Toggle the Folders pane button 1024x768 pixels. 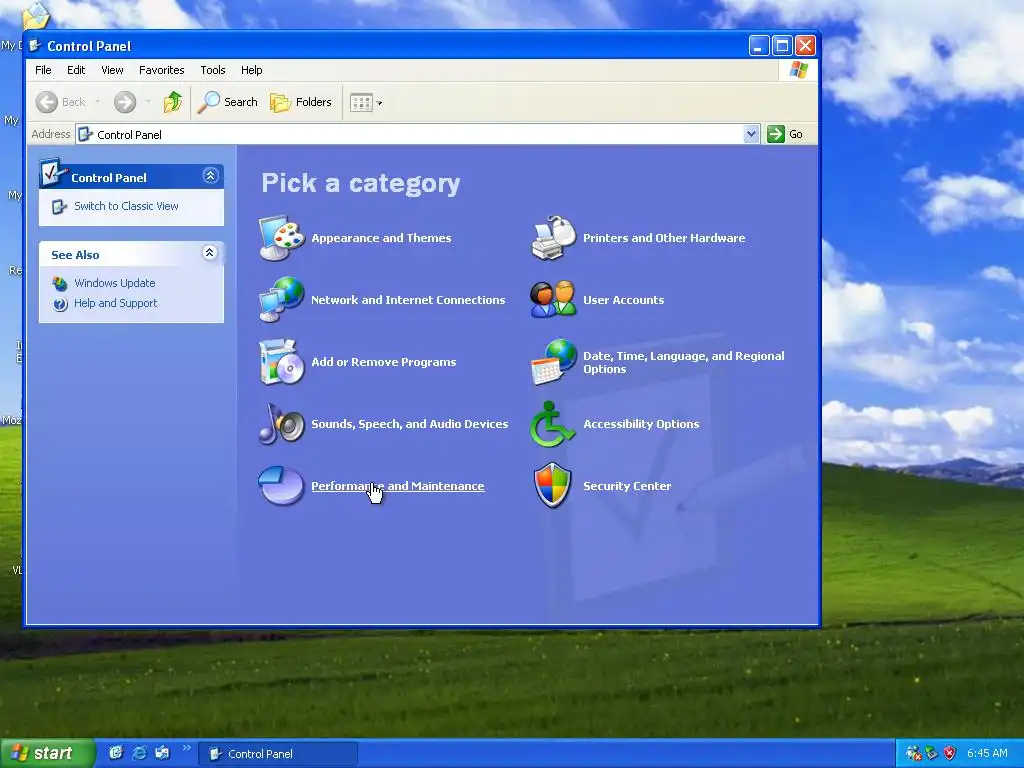pyautogui.click(x=300, y=102)
